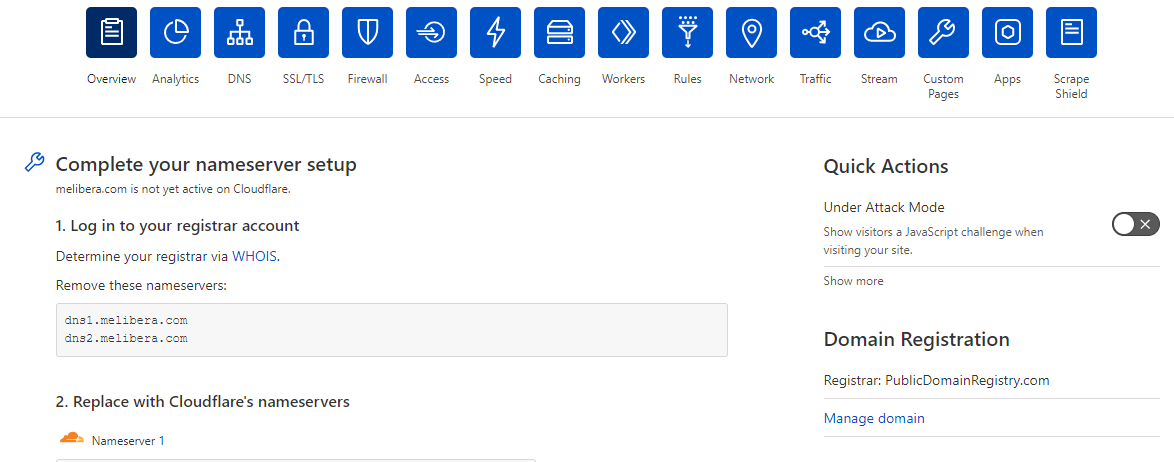Expand Show more quick actions

(x=854, y=281)
